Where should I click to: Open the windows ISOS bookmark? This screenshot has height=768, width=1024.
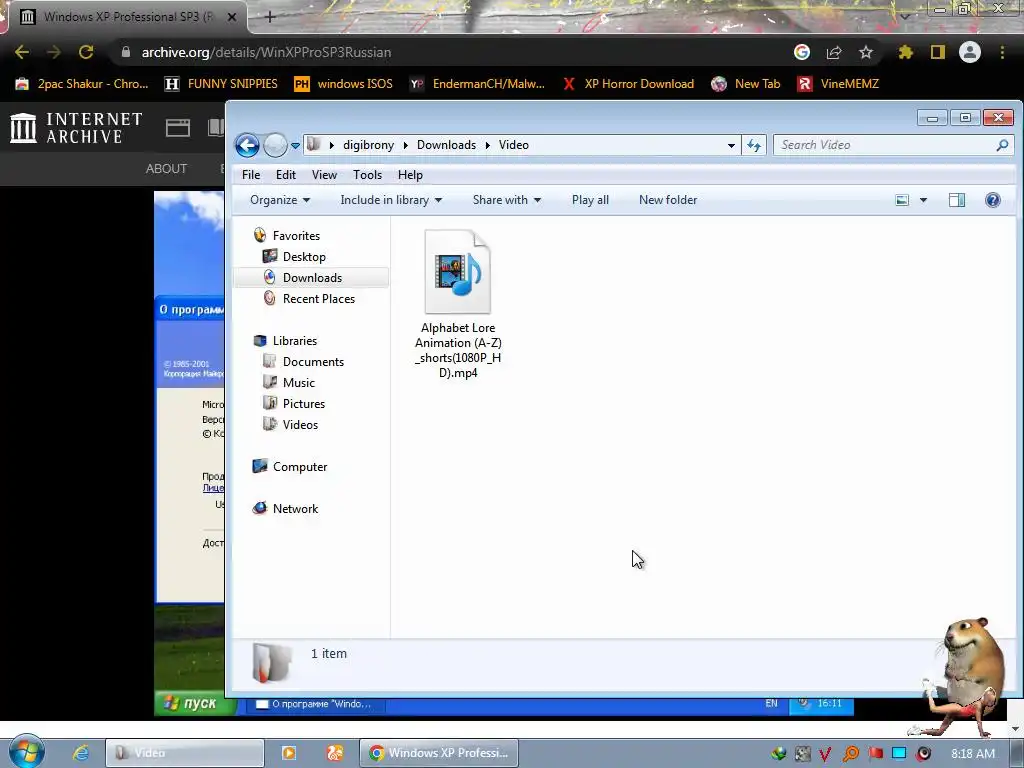[344, 84]
